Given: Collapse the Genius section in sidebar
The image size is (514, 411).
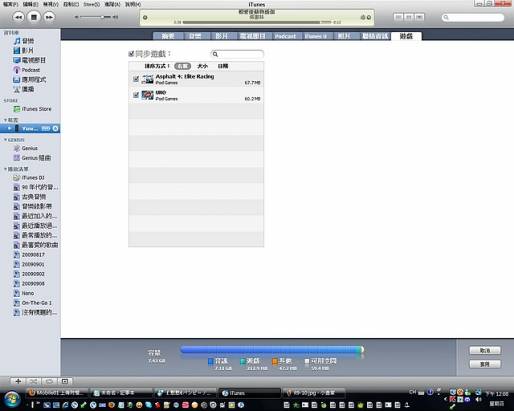Looking at the screenshot, I should 5,140.
